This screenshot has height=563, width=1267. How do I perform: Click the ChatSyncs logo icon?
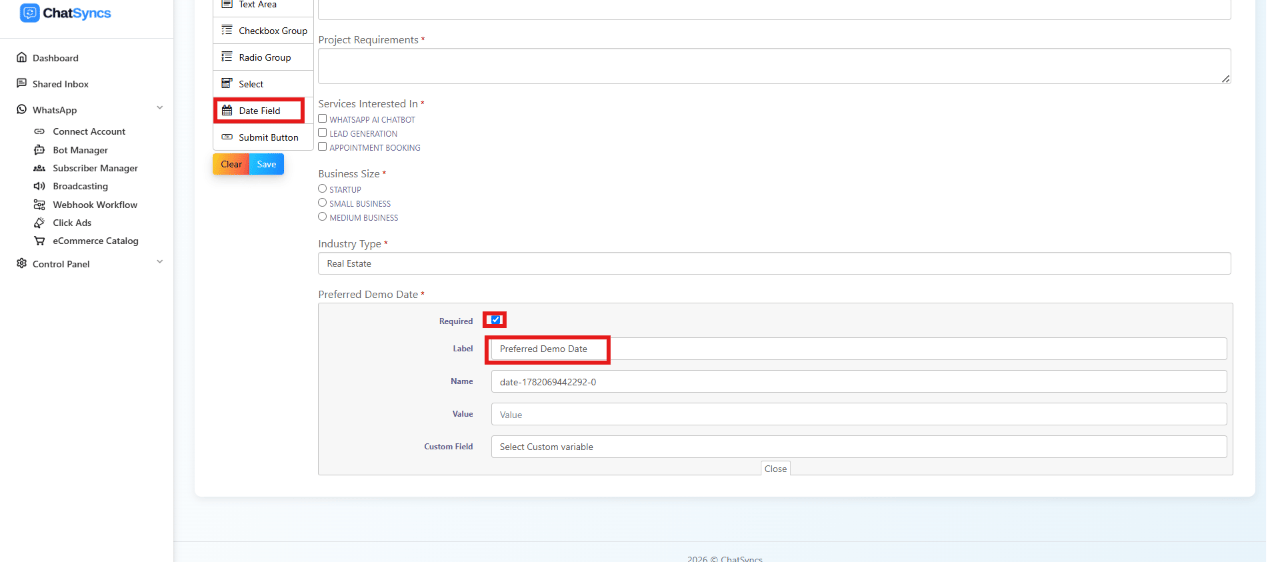(29, 13)
